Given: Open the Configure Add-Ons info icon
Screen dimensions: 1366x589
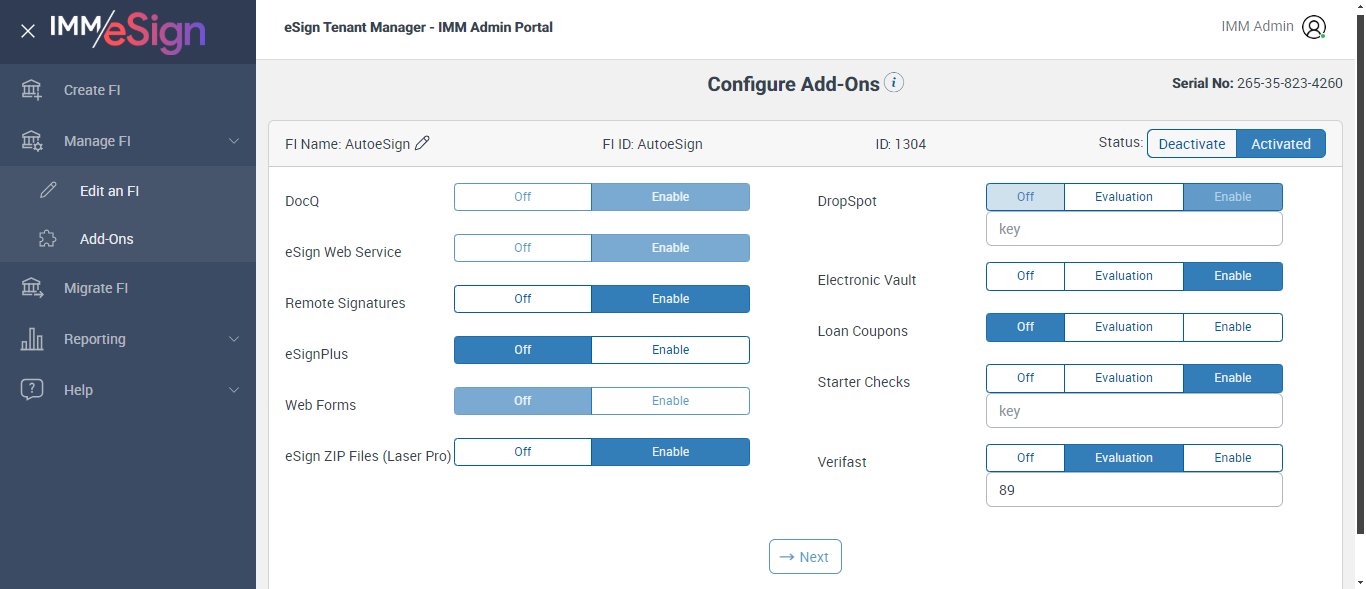Looking at the screenshot, I should click(894, 83).
